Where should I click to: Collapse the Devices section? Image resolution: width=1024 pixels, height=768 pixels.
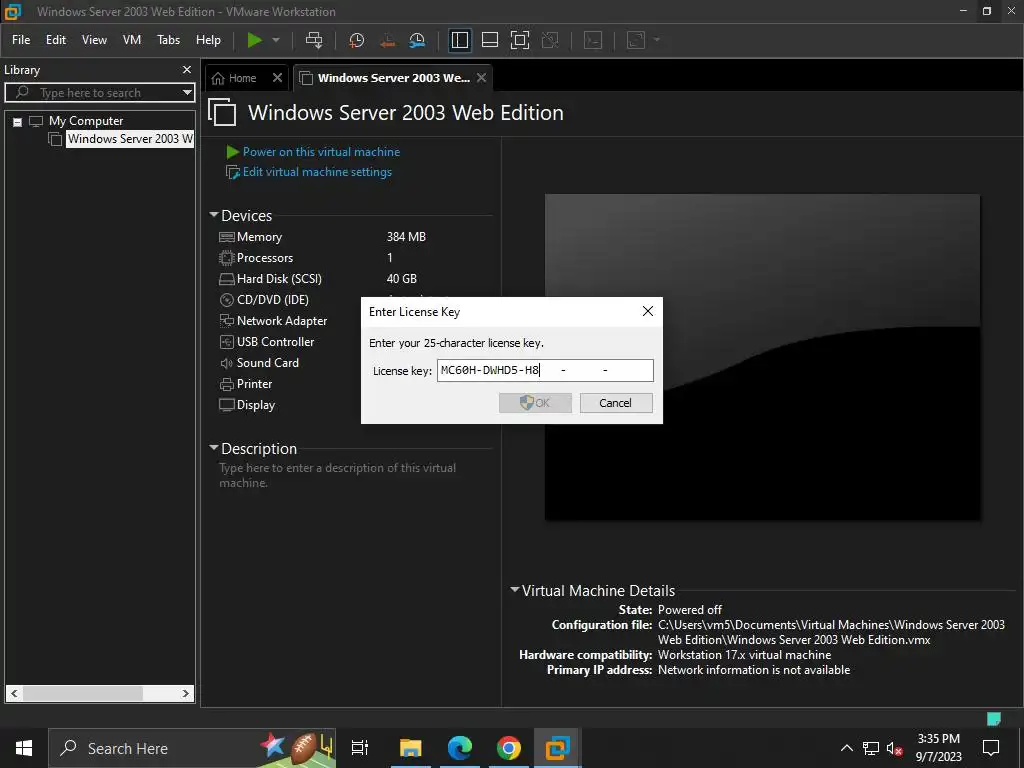coord(214,215)
